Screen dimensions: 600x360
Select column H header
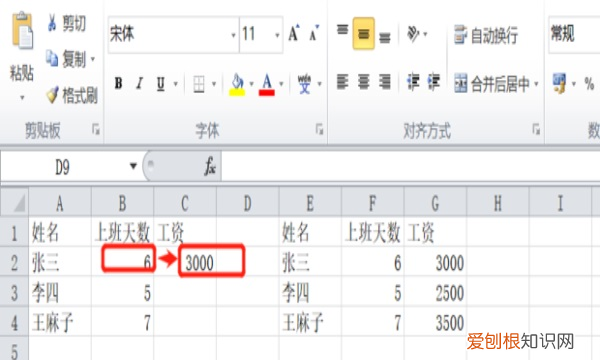coord(497,202)
